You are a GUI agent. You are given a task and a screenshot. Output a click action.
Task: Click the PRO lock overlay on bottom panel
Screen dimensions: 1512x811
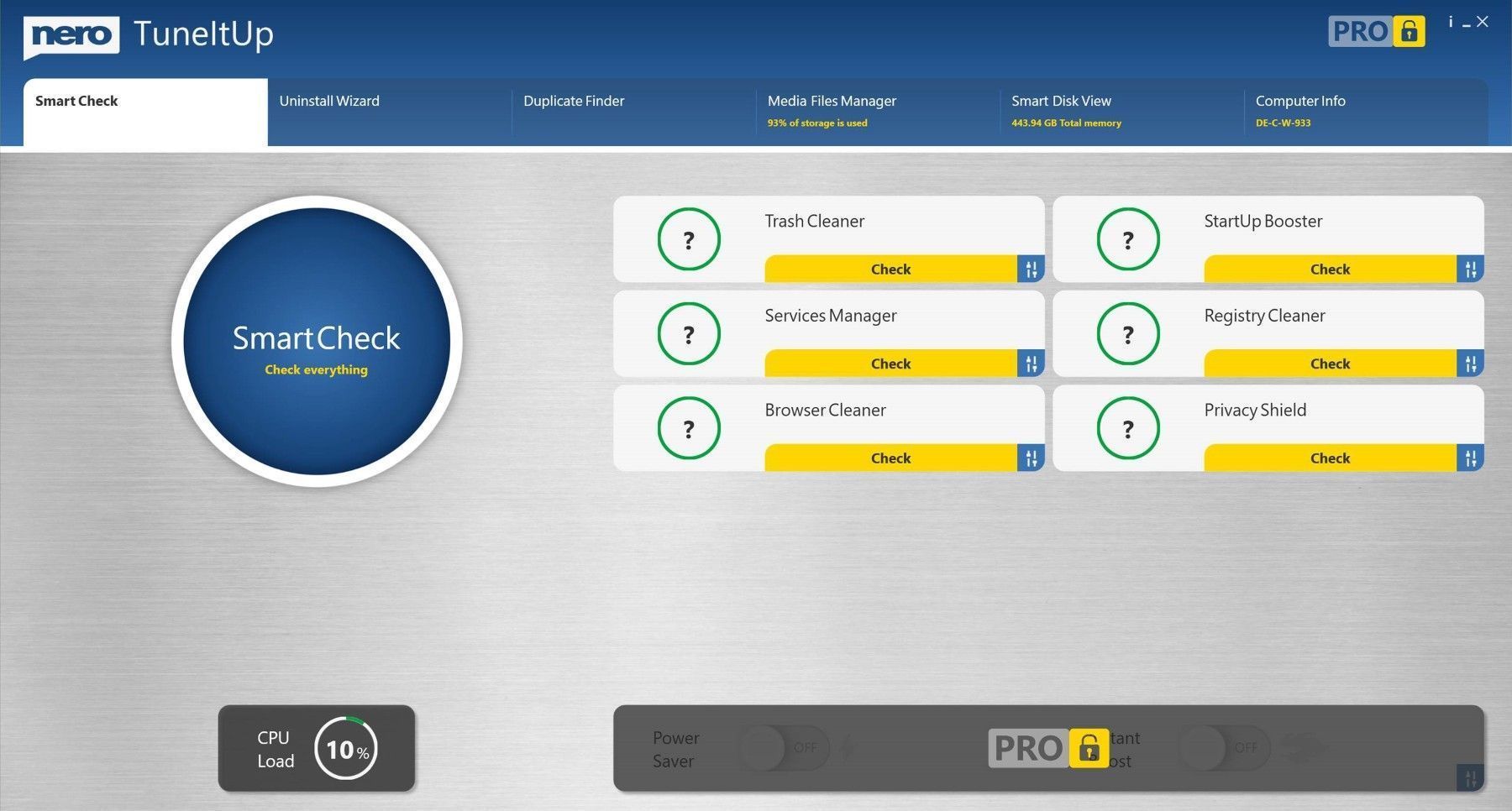click(x=1048, y=748)
